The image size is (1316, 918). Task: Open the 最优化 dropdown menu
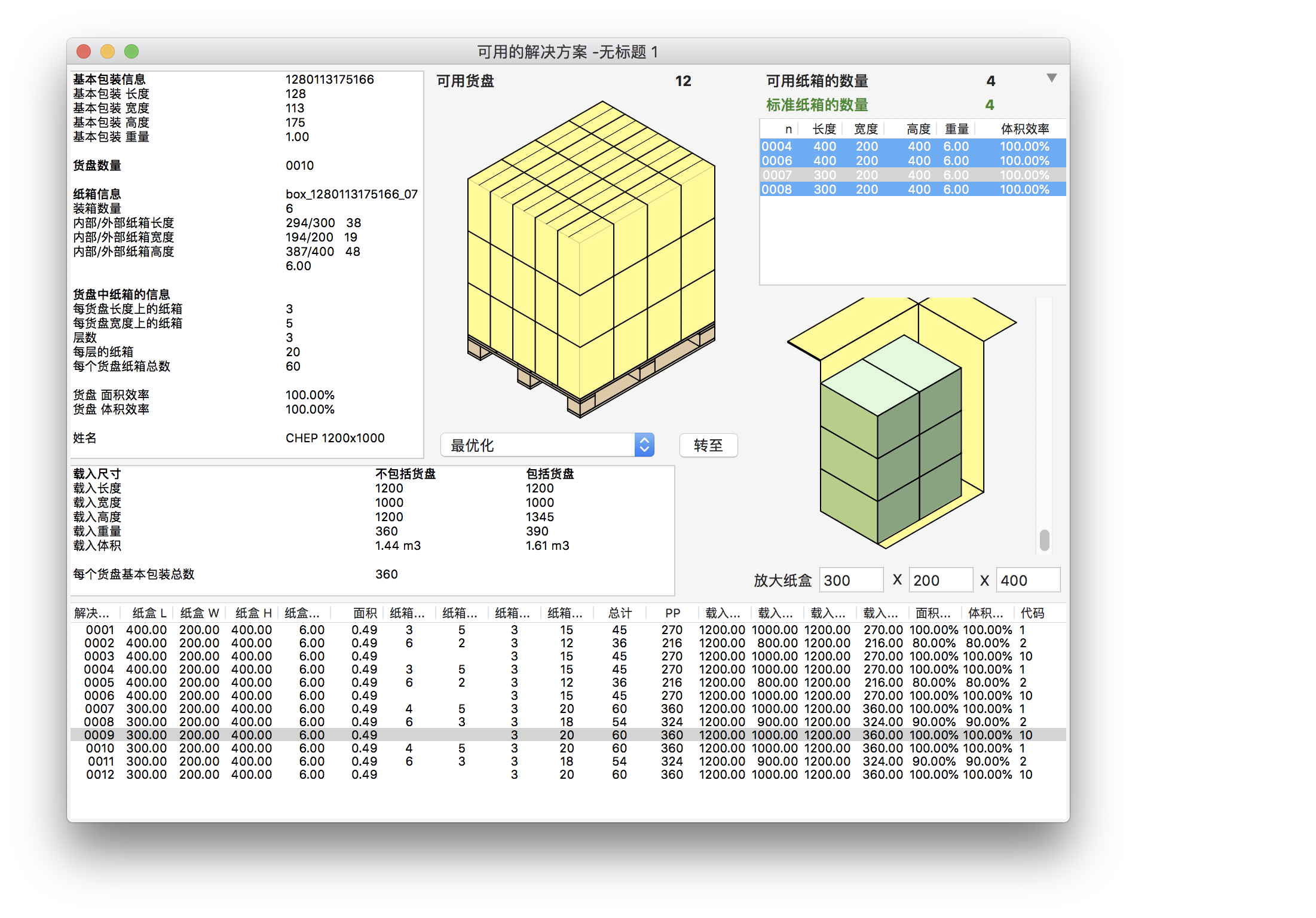click(547, 445)
